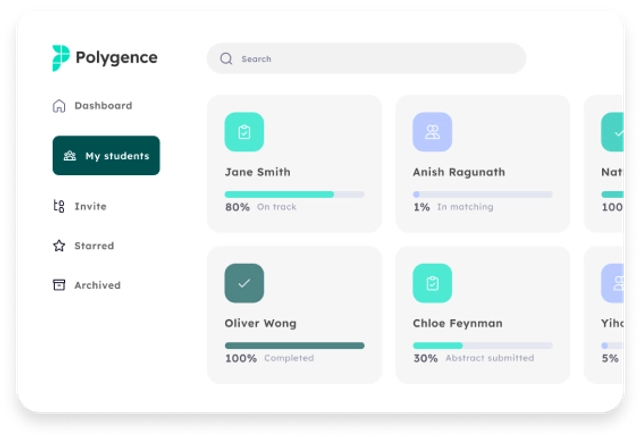Open the Dashboard menu item
This screenshot has height=438, width=640.
point(102,106)
